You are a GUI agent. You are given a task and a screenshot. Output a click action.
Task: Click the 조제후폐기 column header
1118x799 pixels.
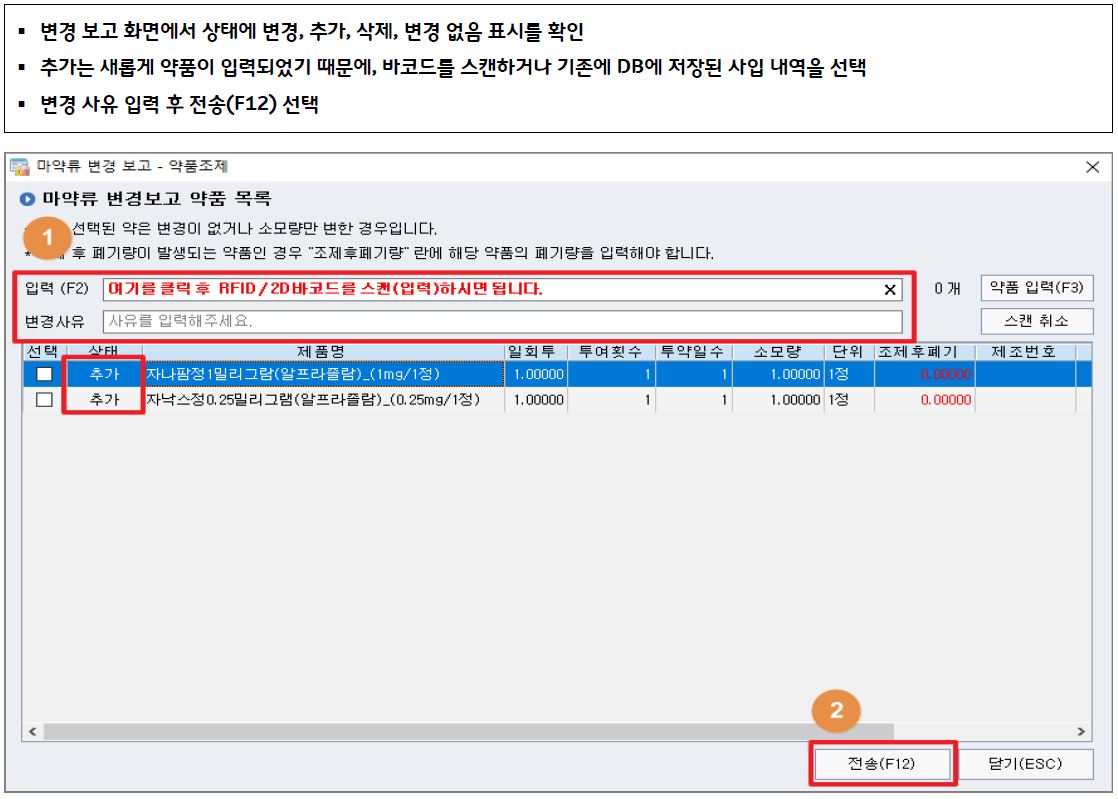[x=917, y=352]
